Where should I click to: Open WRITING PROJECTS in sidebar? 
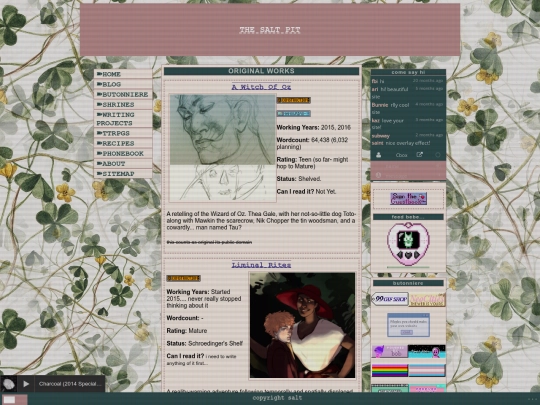(x=123, y=119)
